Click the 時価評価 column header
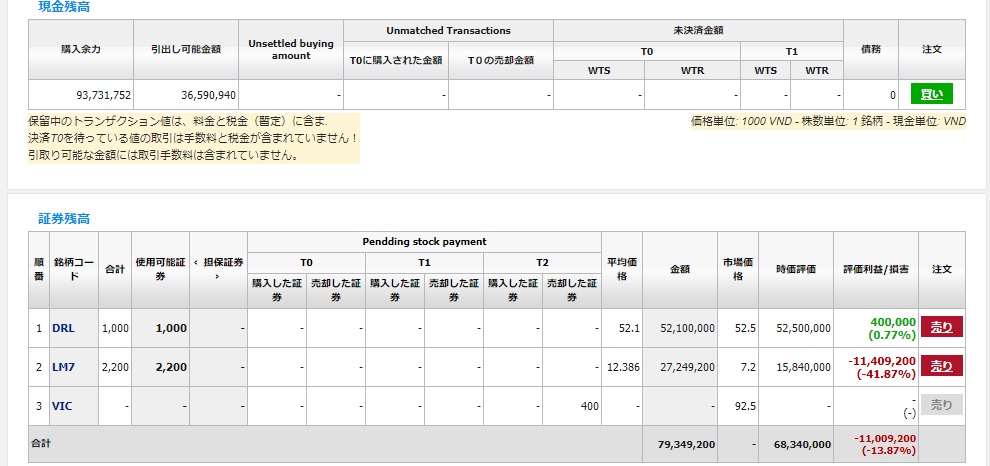Viewport: 990px width, 466px height. point(797,269)
